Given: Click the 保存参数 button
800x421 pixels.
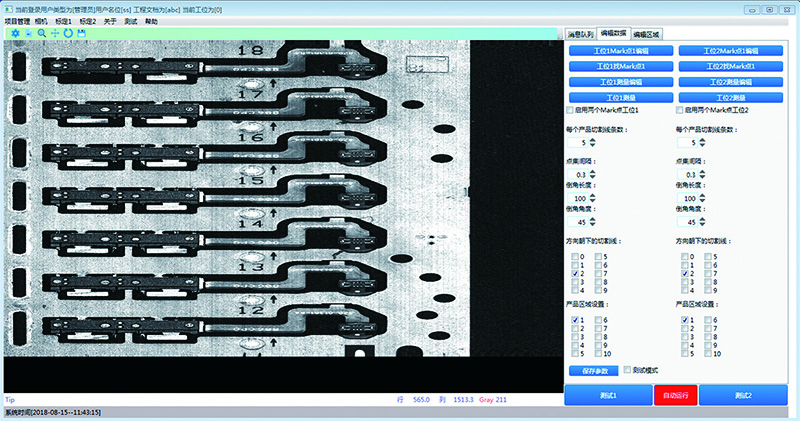Looking at the screenshot, I should [x=594, y=370].
